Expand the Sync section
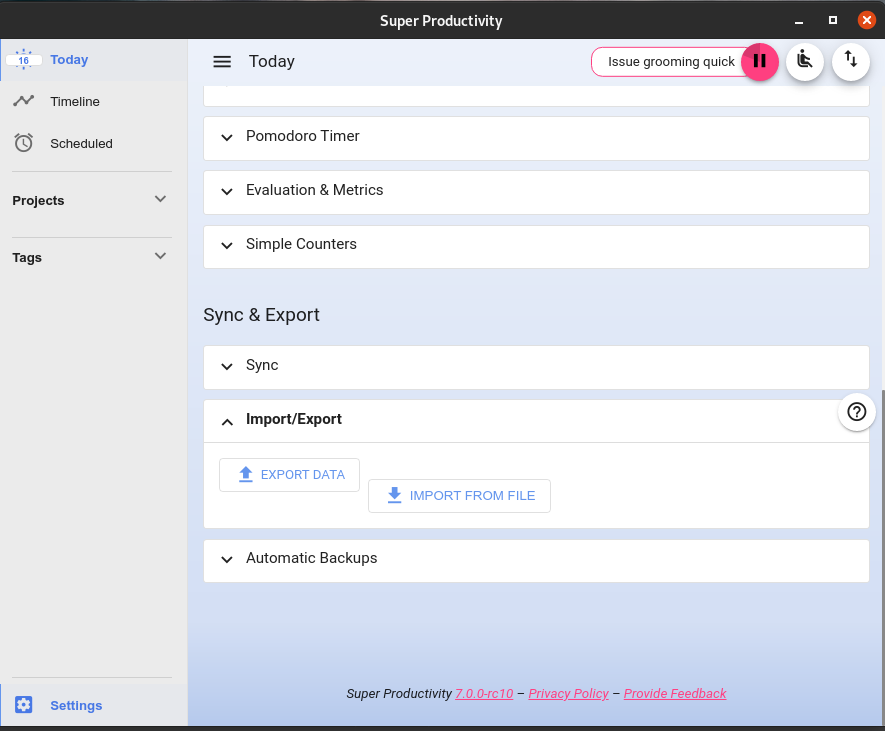The image size is (885, 731). point(536,367)
